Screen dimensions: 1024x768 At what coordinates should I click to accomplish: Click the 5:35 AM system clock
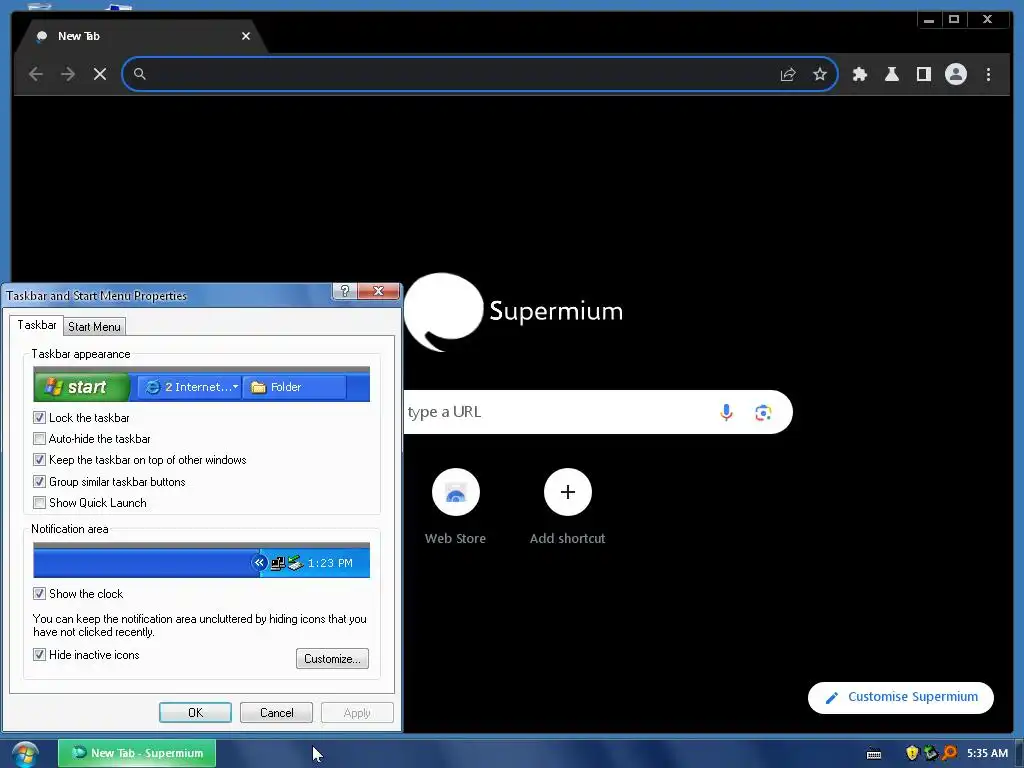pyautogui.click(x=987, y=754)
